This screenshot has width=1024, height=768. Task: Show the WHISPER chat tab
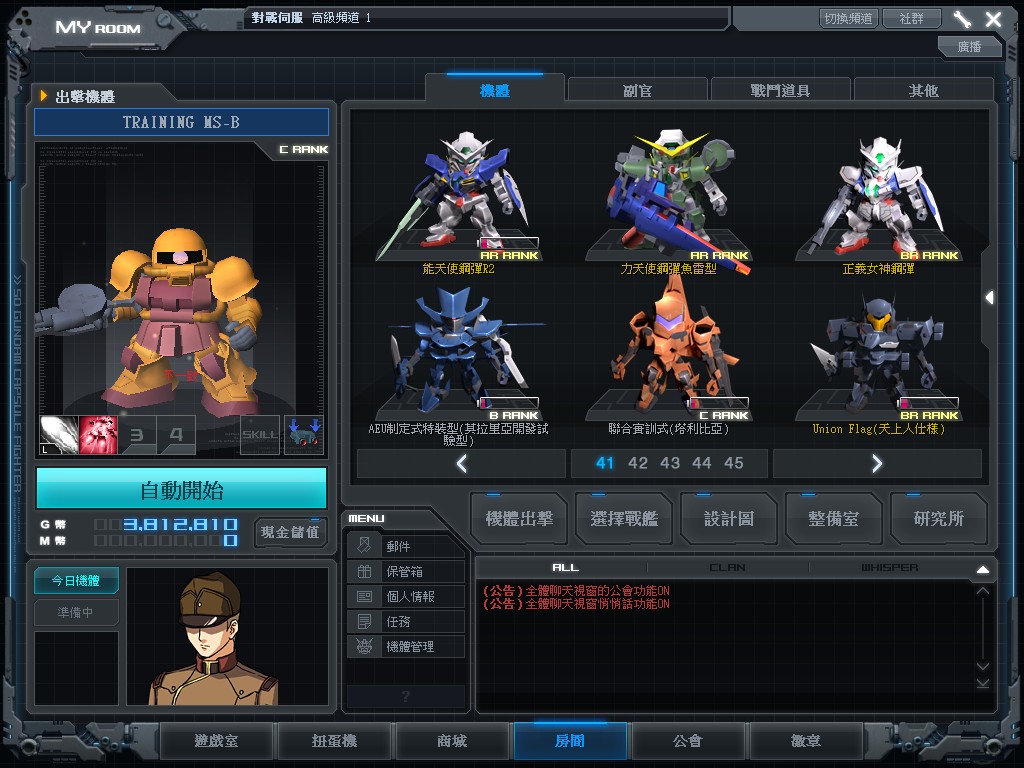pyautogui.click(x=889, y=568)
